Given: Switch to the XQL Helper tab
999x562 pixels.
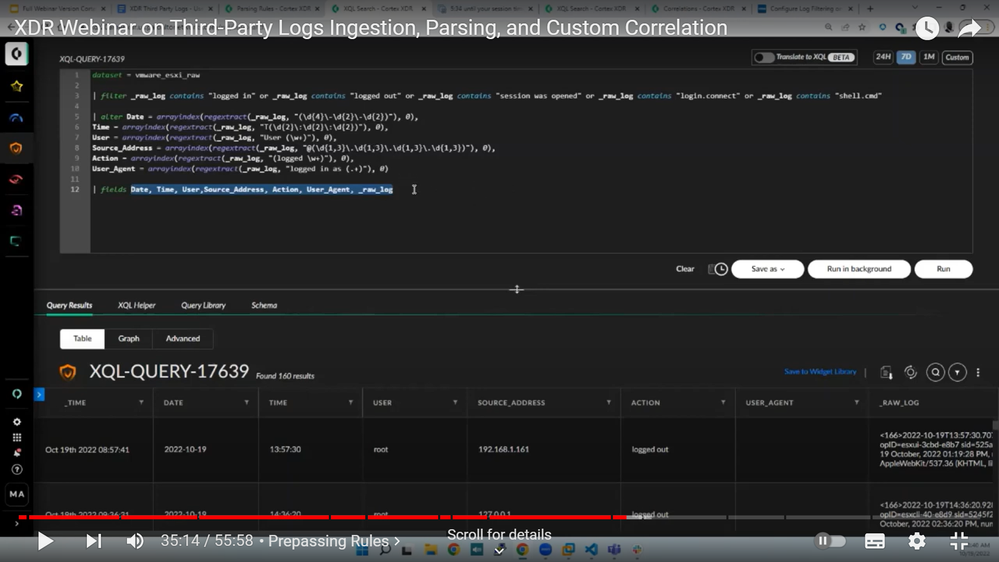Looking at the screenshot, I should point(137,305).
